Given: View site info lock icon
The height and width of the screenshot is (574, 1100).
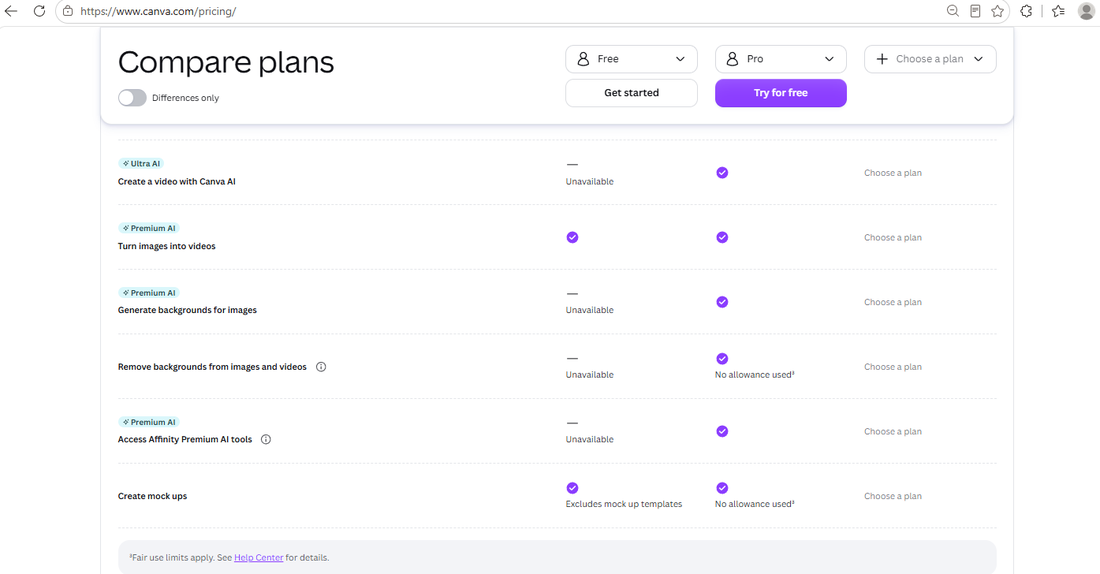Looking at the screenshot, I should point(67,11).
